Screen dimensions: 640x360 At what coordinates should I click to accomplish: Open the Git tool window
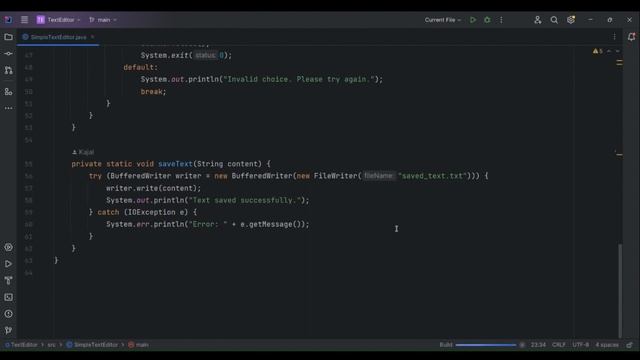click(x=8, y=330)
